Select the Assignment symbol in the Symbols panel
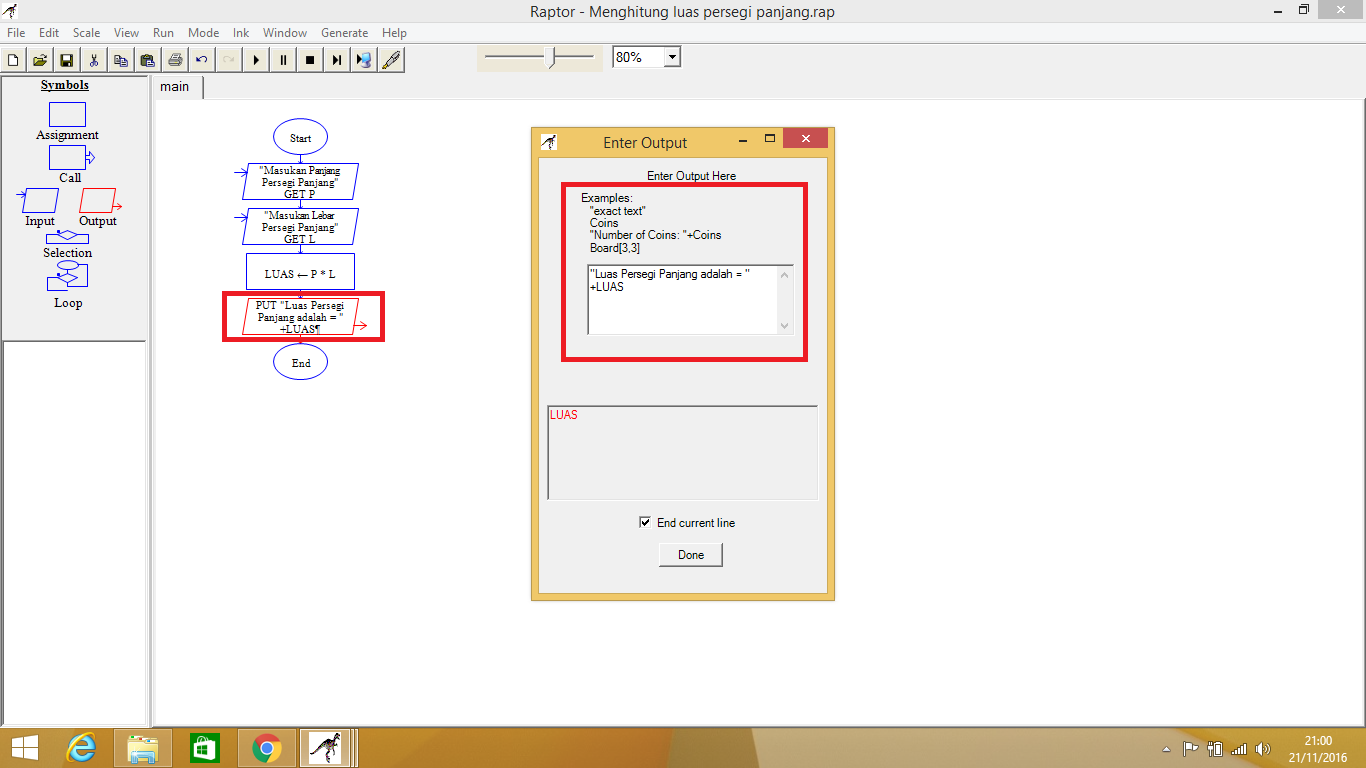This screenshot has height=768, width=1366. click(67, 114)
